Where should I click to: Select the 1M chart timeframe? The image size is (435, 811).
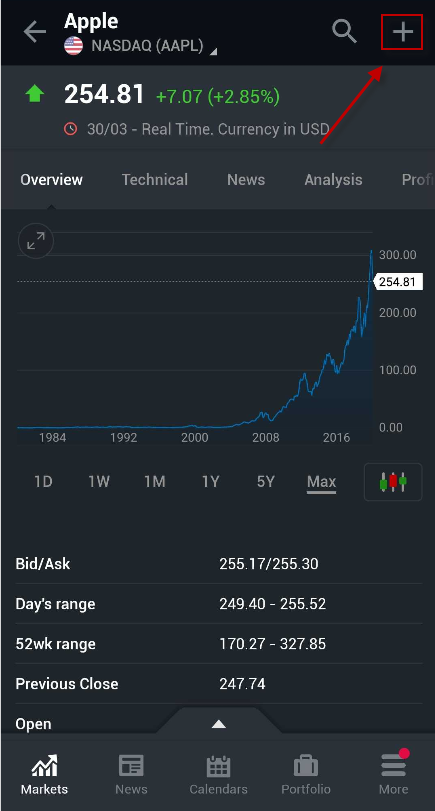[x=155, y=482]
